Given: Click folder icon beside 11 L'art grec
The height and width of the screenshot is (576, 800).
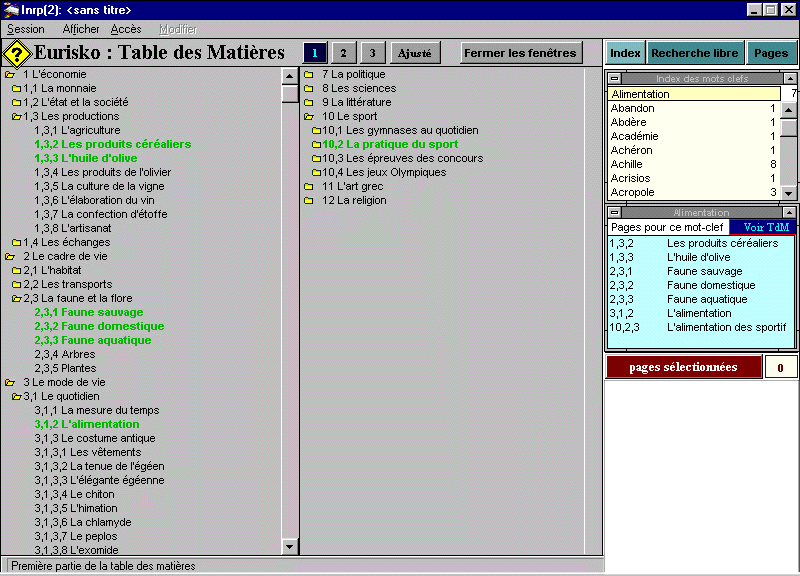Looking at the screenshot, I should (x=308, y=187).
